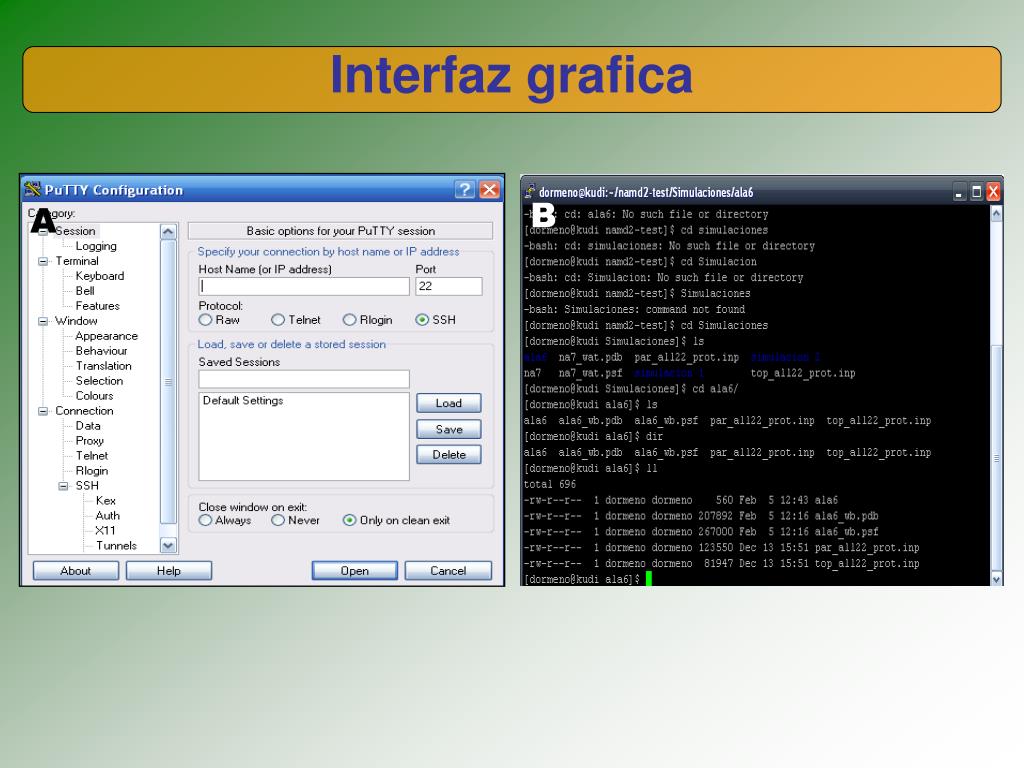Open the Kex settings under SSH
1024x768 pixels.
click(106, 501)
